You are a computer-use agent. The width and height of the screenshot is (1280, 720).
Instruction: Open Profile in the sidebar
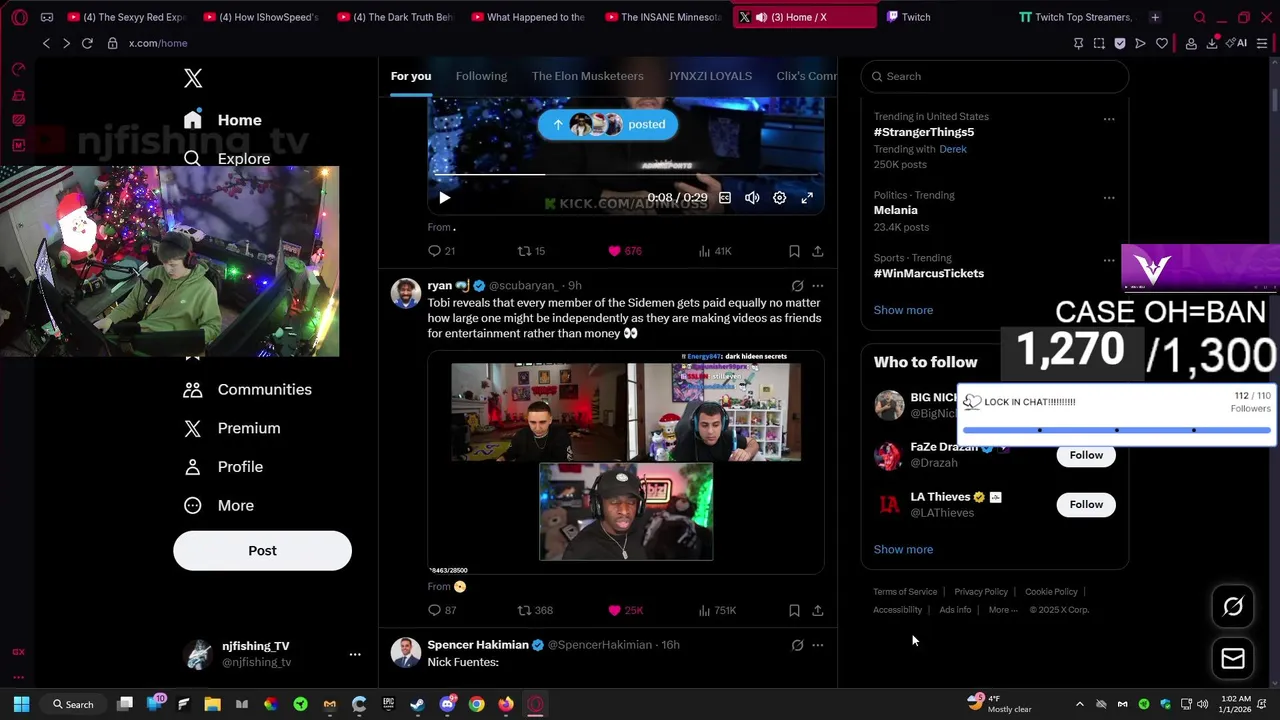coord(223,467)
